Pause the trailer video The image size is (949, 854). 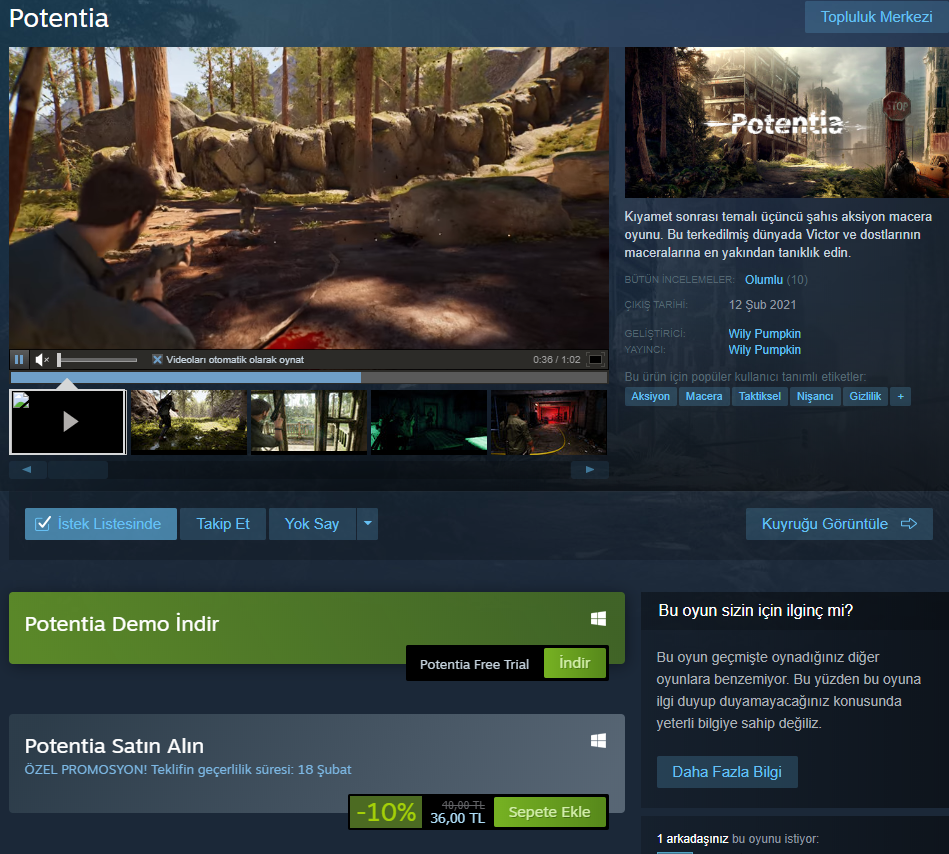click(x=19, y=360)
